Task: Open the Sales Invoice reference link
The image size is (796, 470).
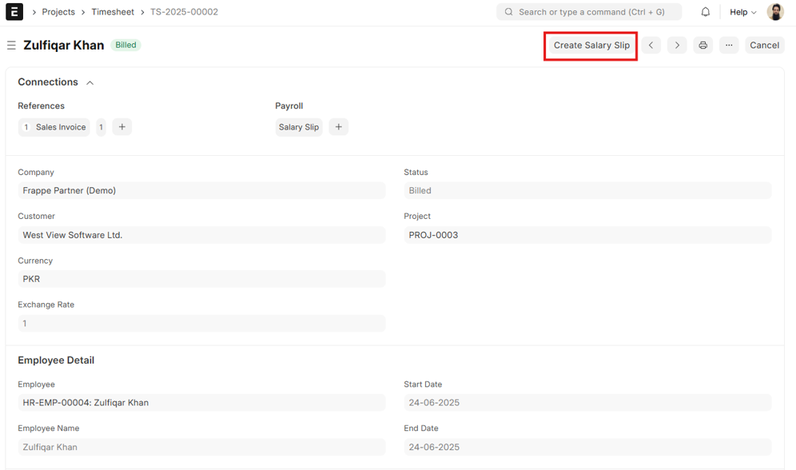Action: [60, 127]
